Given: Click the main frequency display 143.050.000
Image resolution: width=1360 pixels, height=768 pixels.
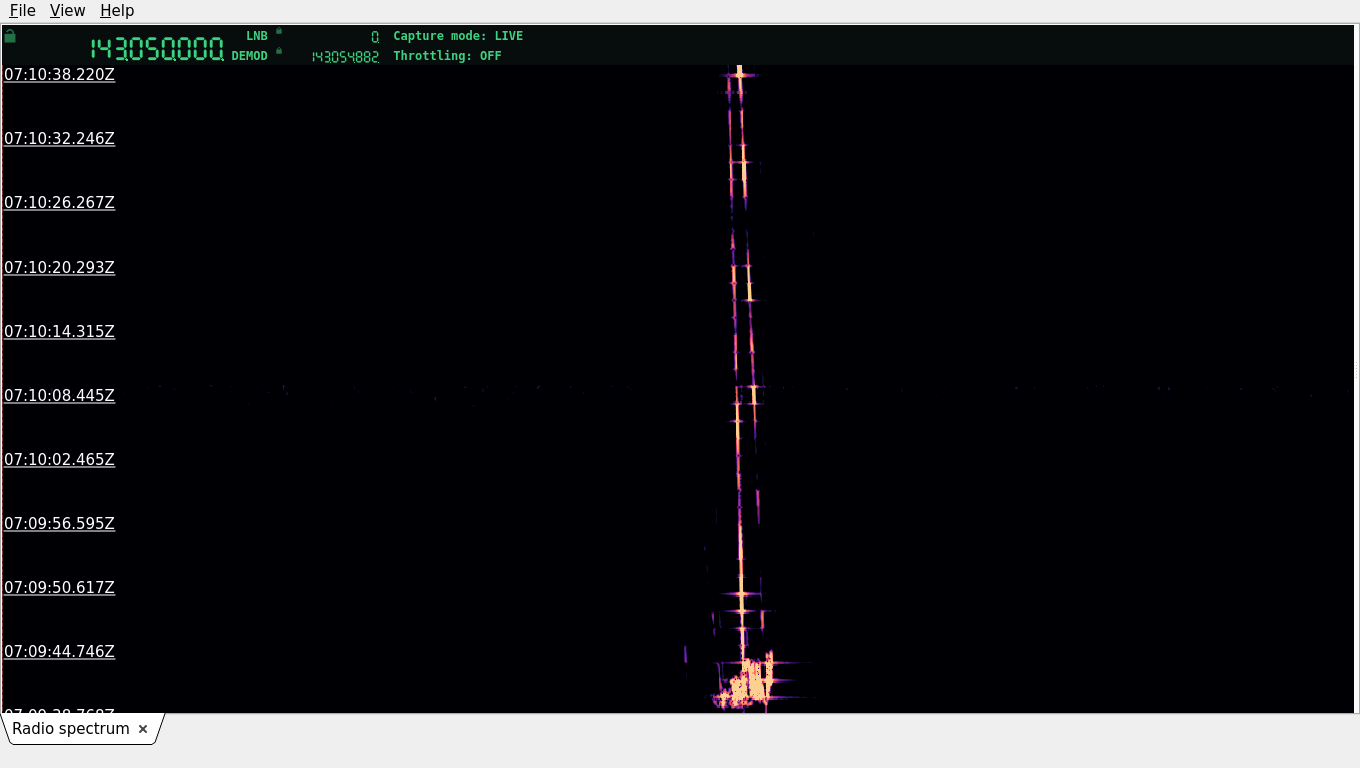Looking at the screenshot, I should pyautogui.click(x=157, y=49).
